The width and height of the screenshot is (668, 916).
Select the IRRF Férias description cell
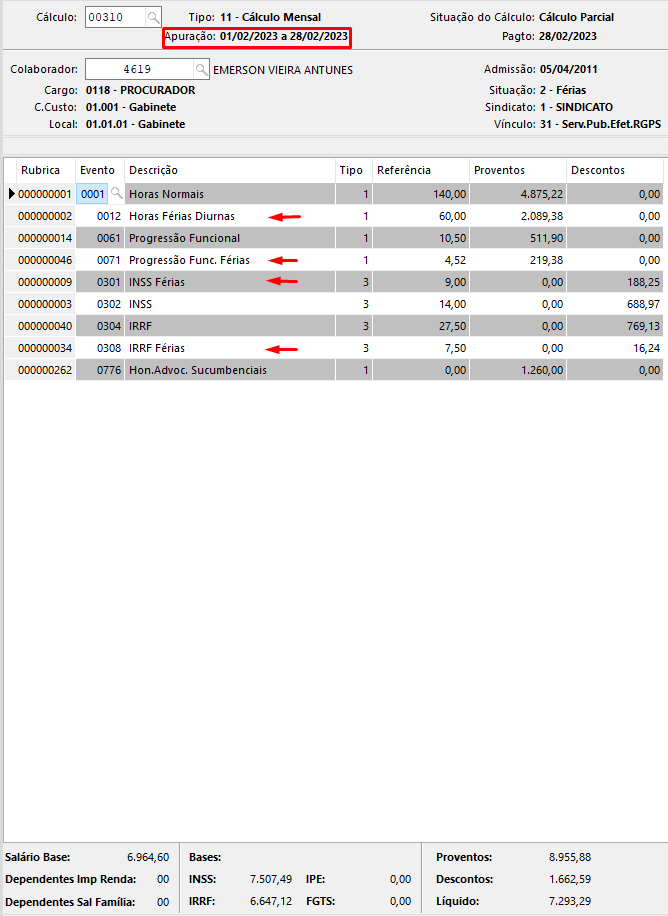(x=230, y=348)
